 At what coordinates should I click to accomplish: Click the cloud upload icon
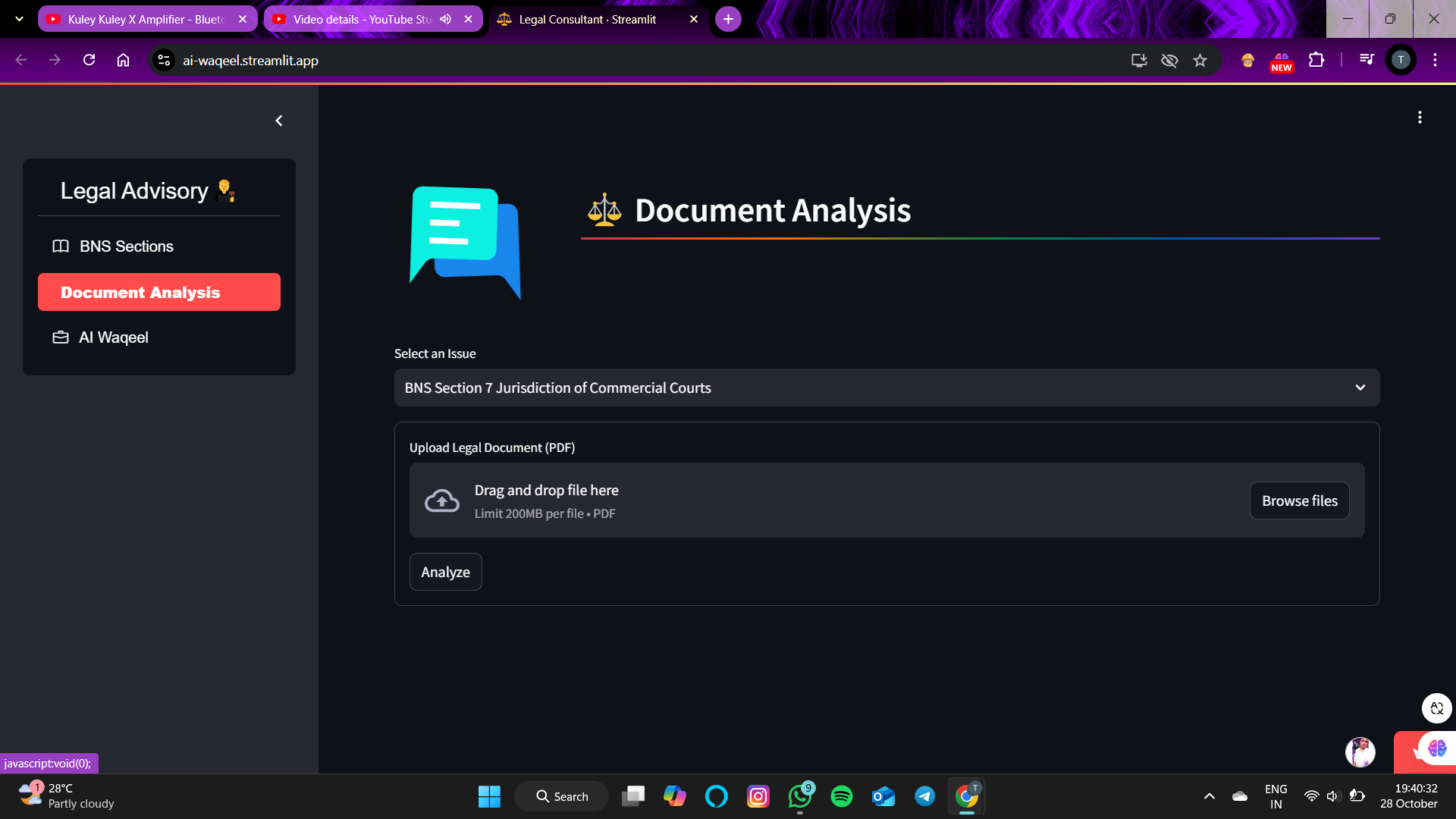click(442, 500)
